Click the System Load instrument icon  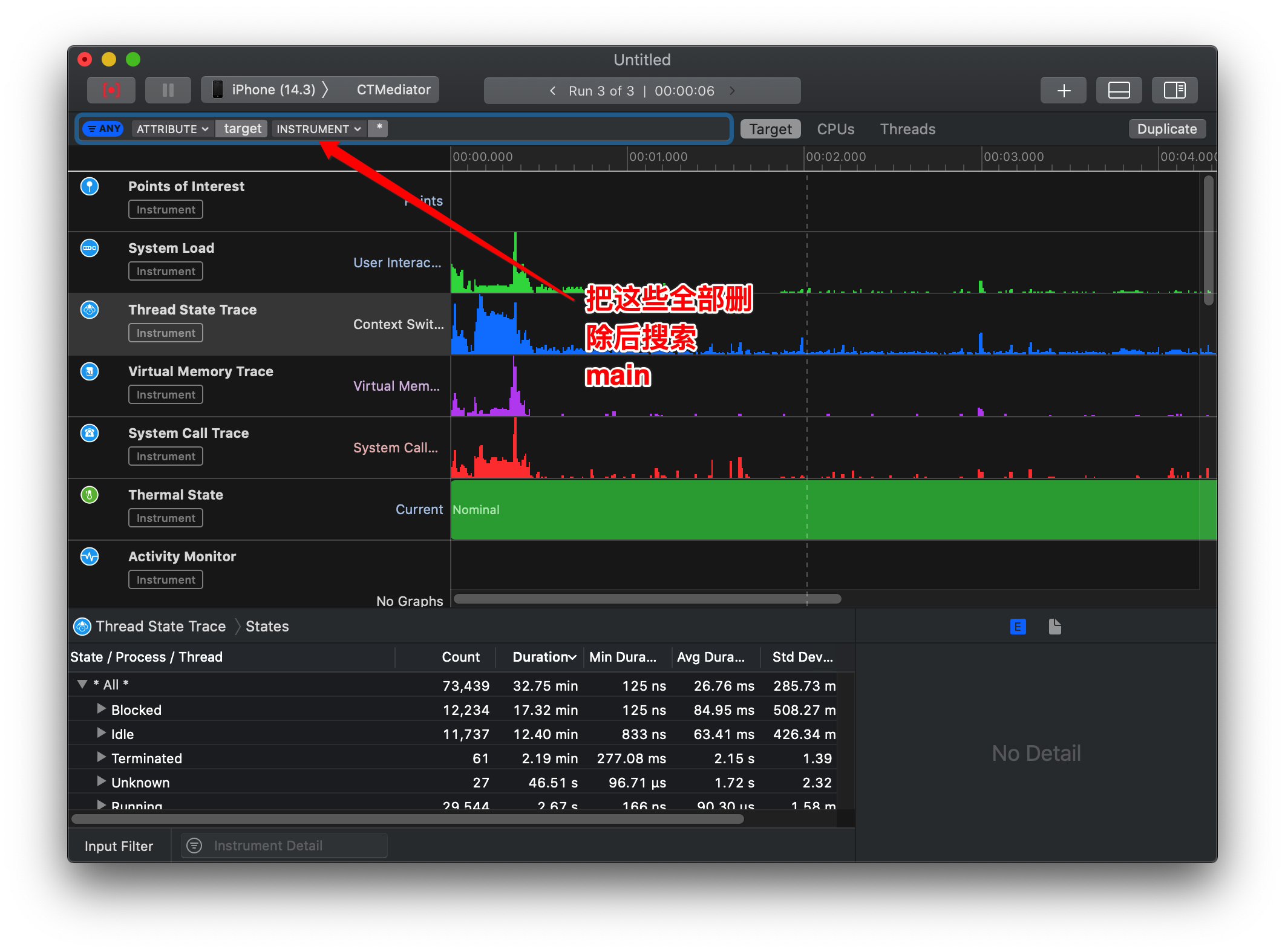tap(90, 248)
